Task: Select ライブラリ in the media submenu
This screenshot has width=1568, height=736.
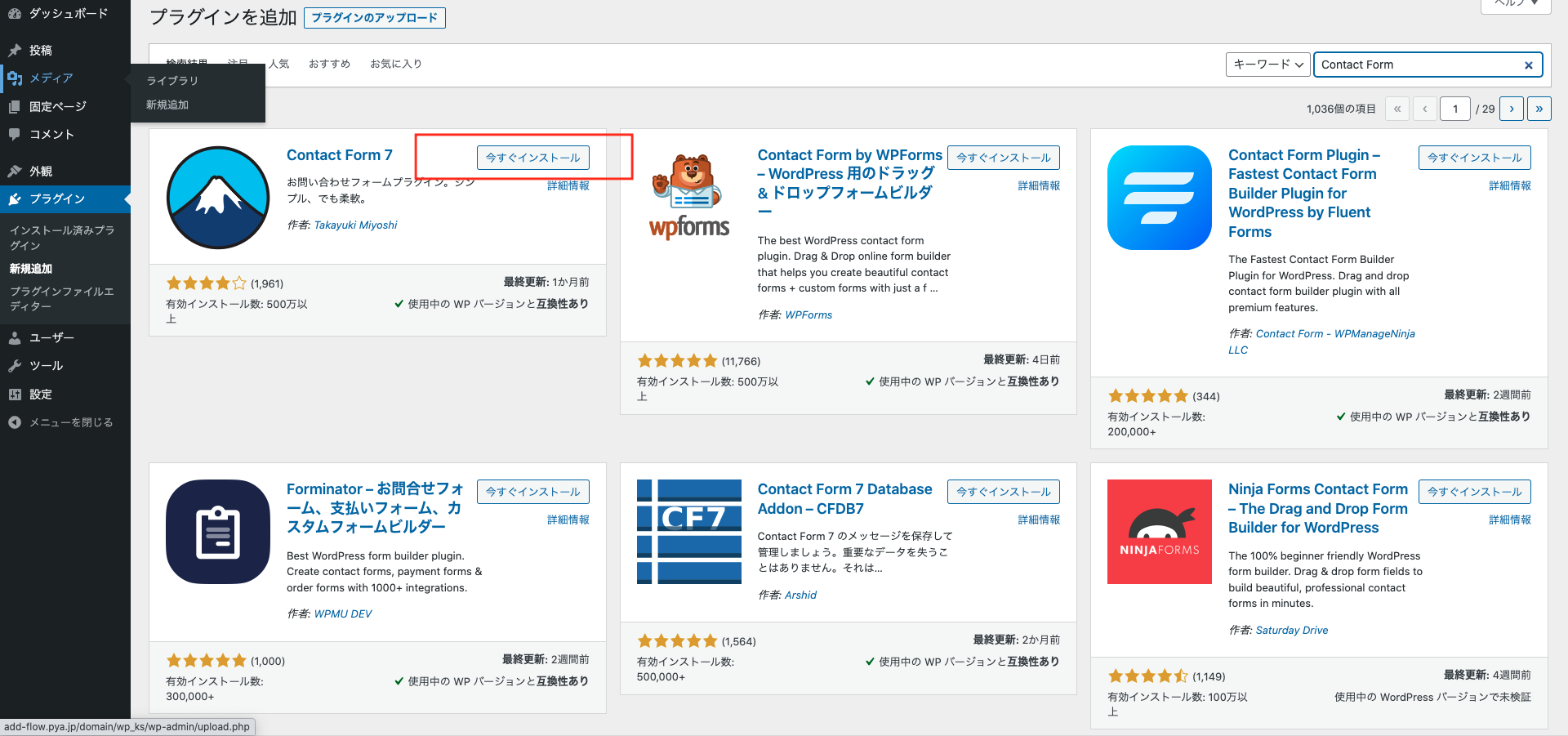Action: click(172, 81)
